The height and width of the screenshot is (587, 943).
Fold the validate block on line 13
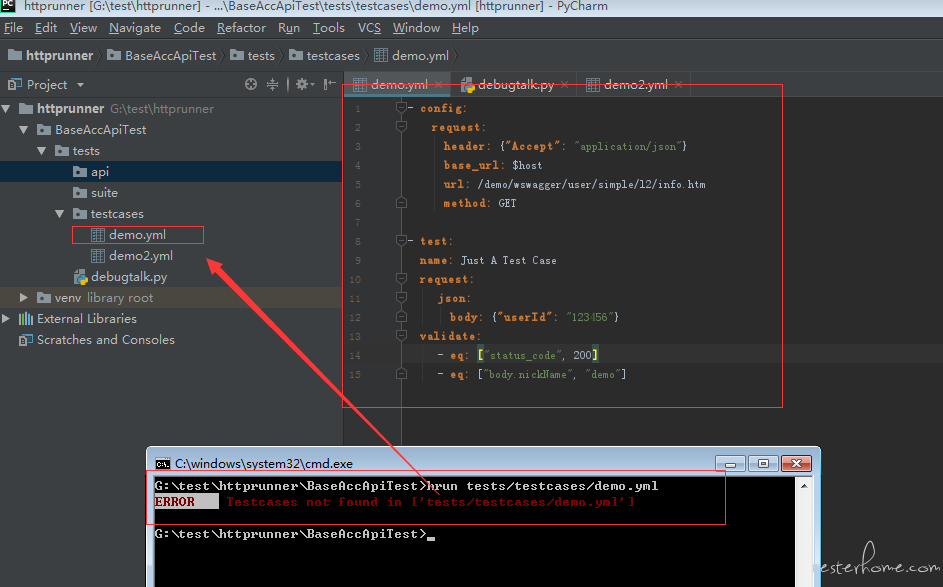tap(402, 336)
